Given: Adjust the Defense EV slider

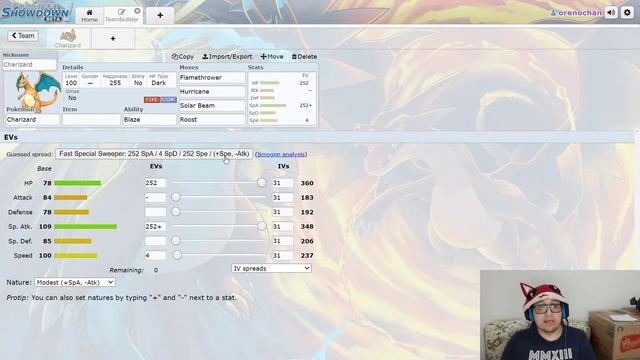Looking at the screenshot, I should tap(219, 212).
